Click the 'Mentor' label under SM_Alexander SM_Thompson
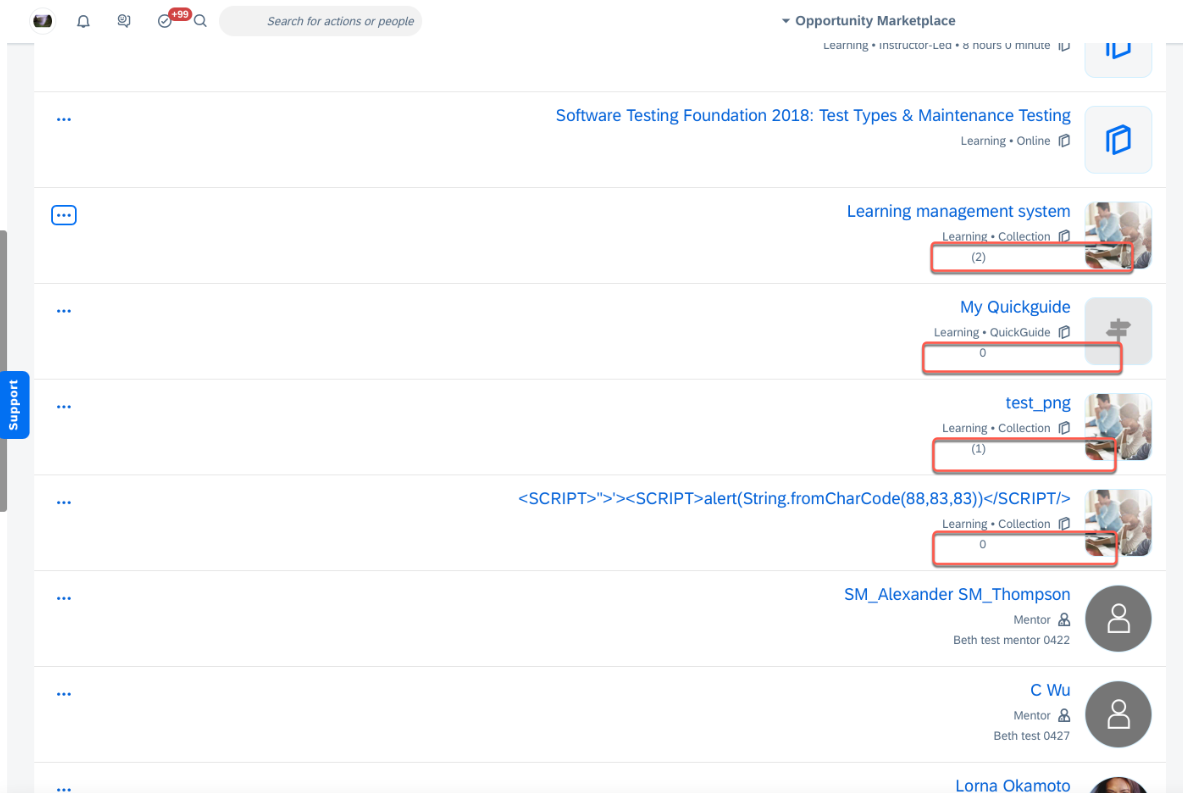Viewport: 1183px width, 793px height. 1031,620
